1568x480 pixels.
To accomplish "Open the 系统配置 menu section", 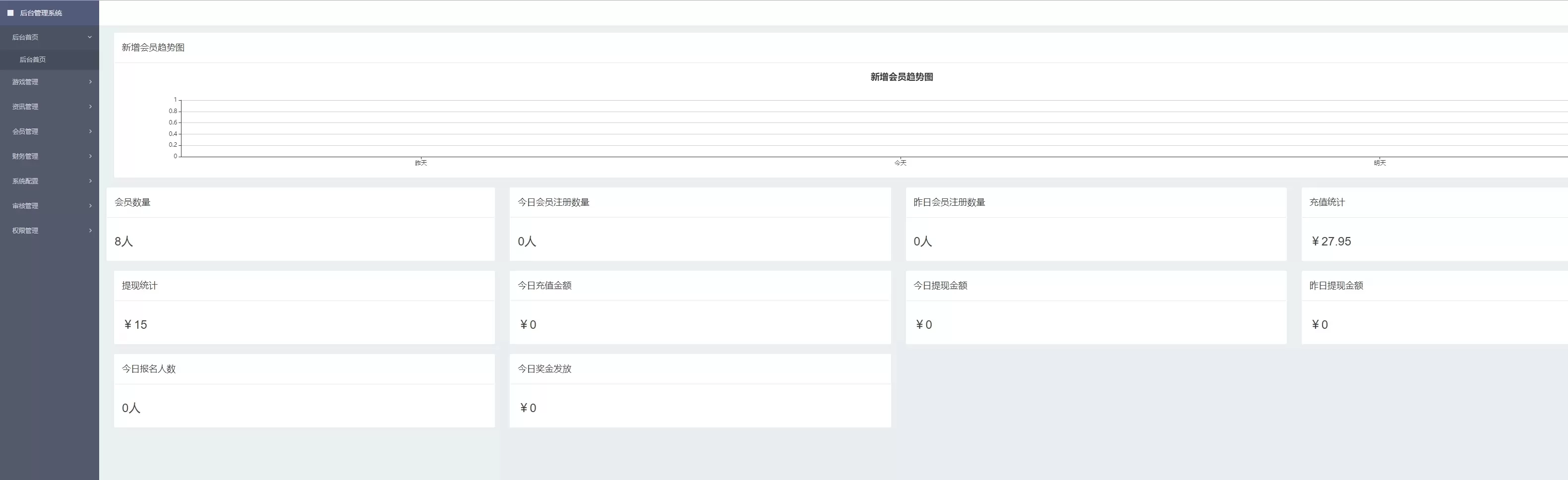I will pos(25,181).
